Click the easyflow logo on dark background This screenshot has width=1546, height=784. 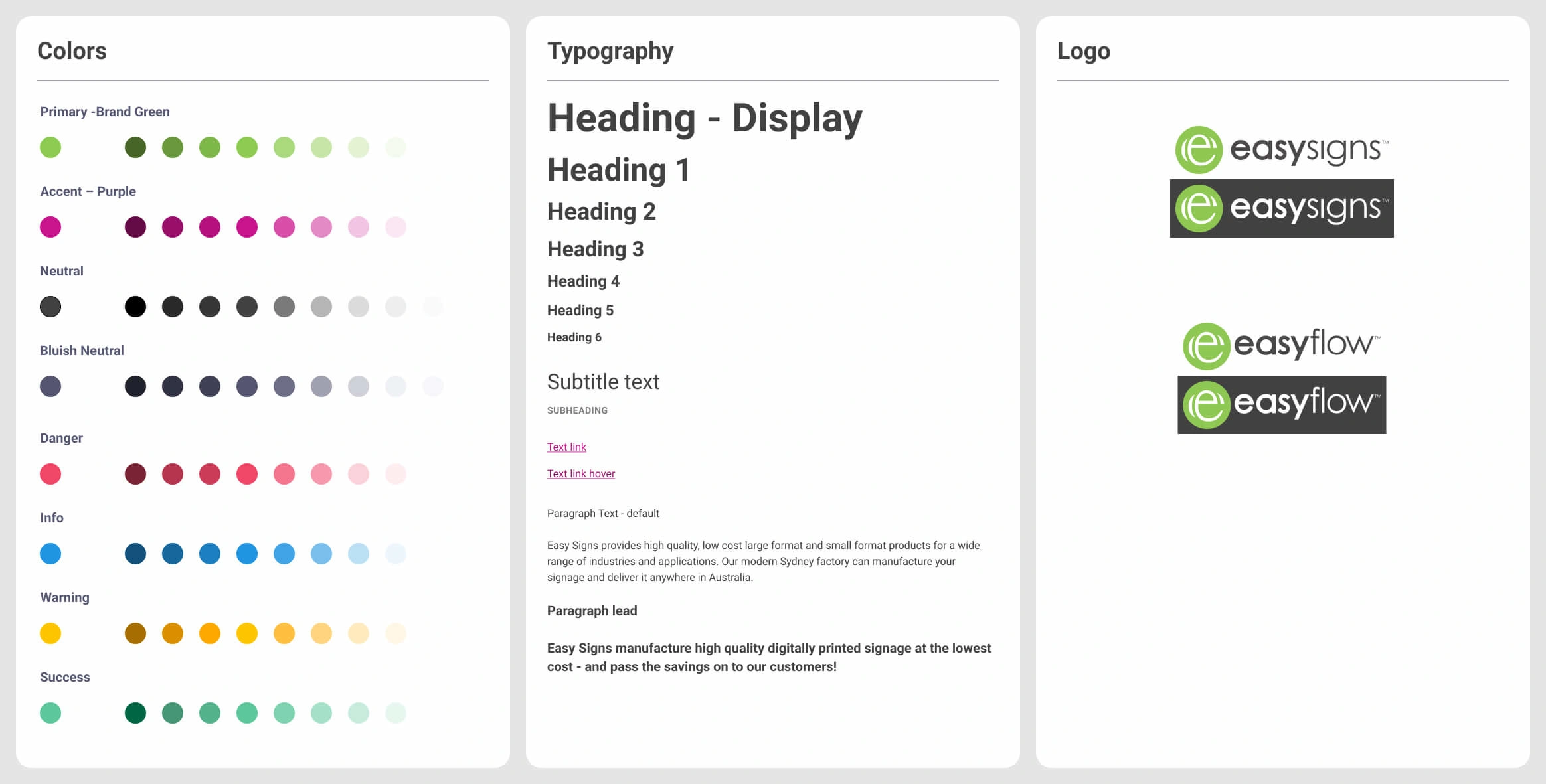pos(1281,405)
